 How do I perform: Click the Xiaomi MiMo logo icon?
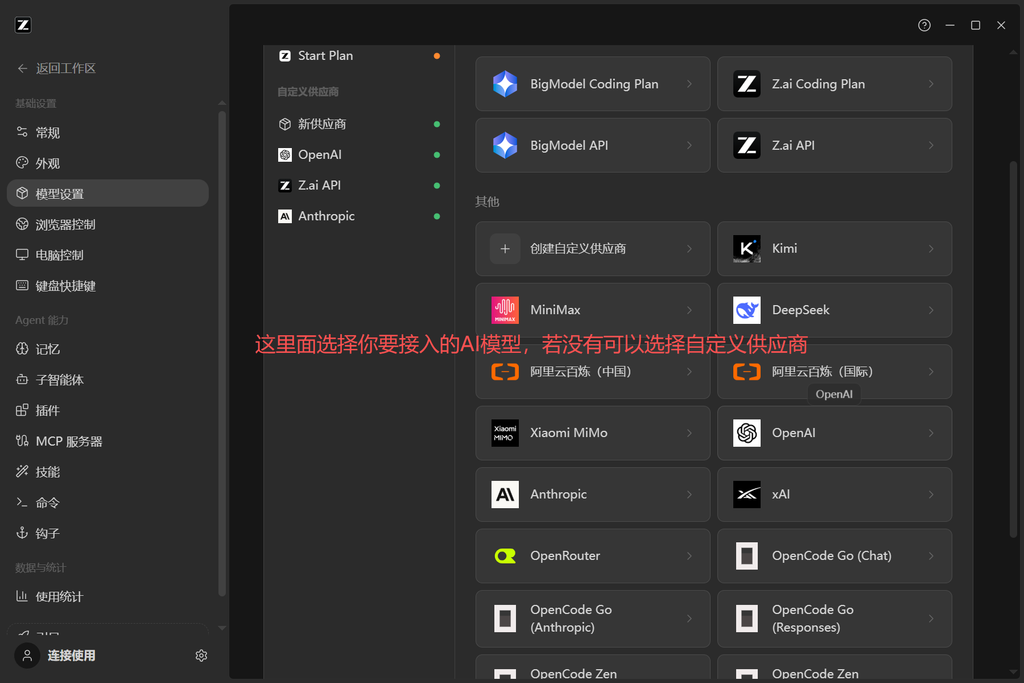tap(505, 433)
